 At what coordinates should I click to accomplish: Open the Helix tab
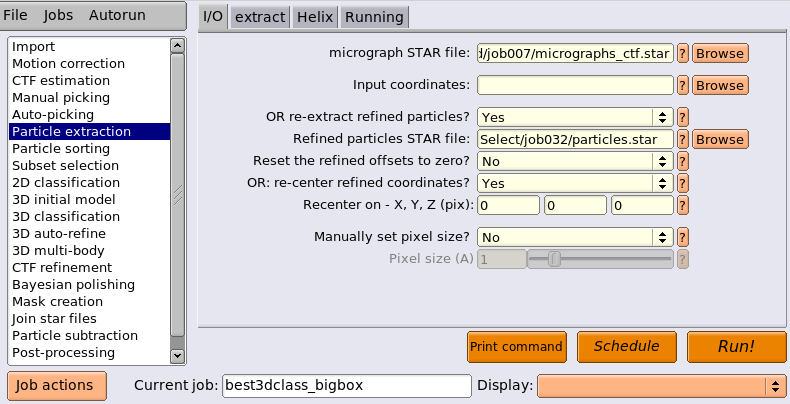click(x=315, y=17)
